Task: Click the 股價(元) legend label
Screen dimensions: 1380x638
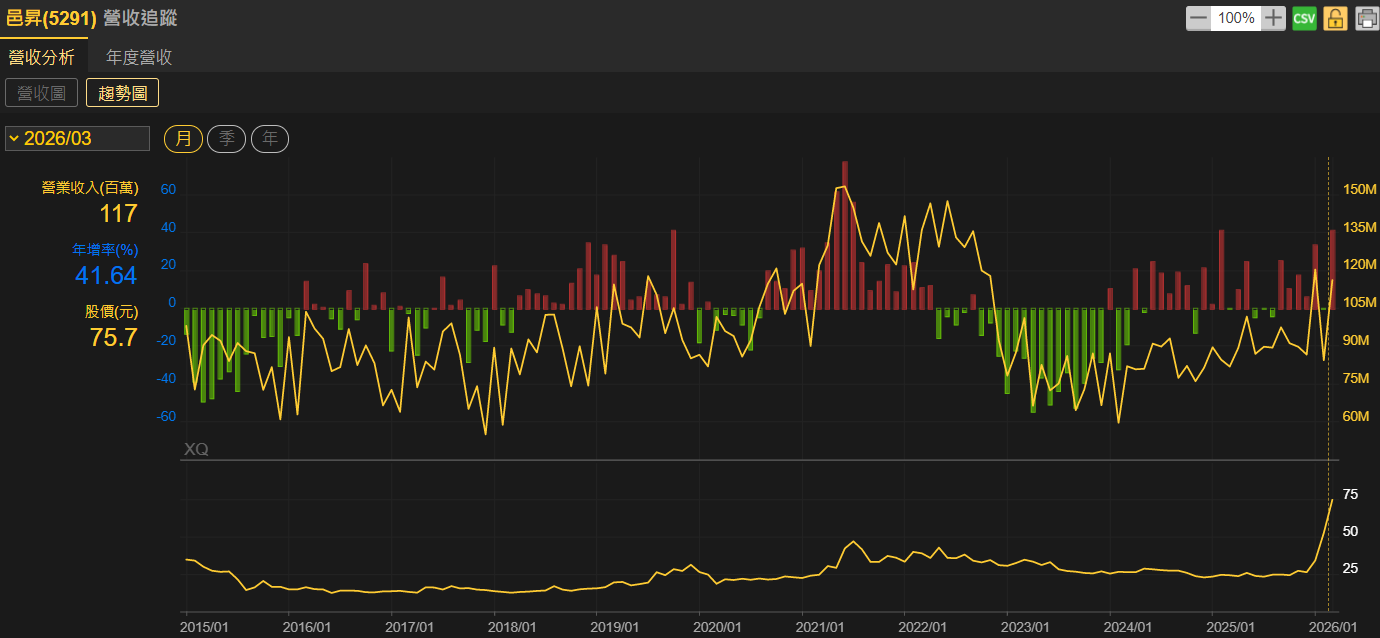Action: click(x=111, y=312)
